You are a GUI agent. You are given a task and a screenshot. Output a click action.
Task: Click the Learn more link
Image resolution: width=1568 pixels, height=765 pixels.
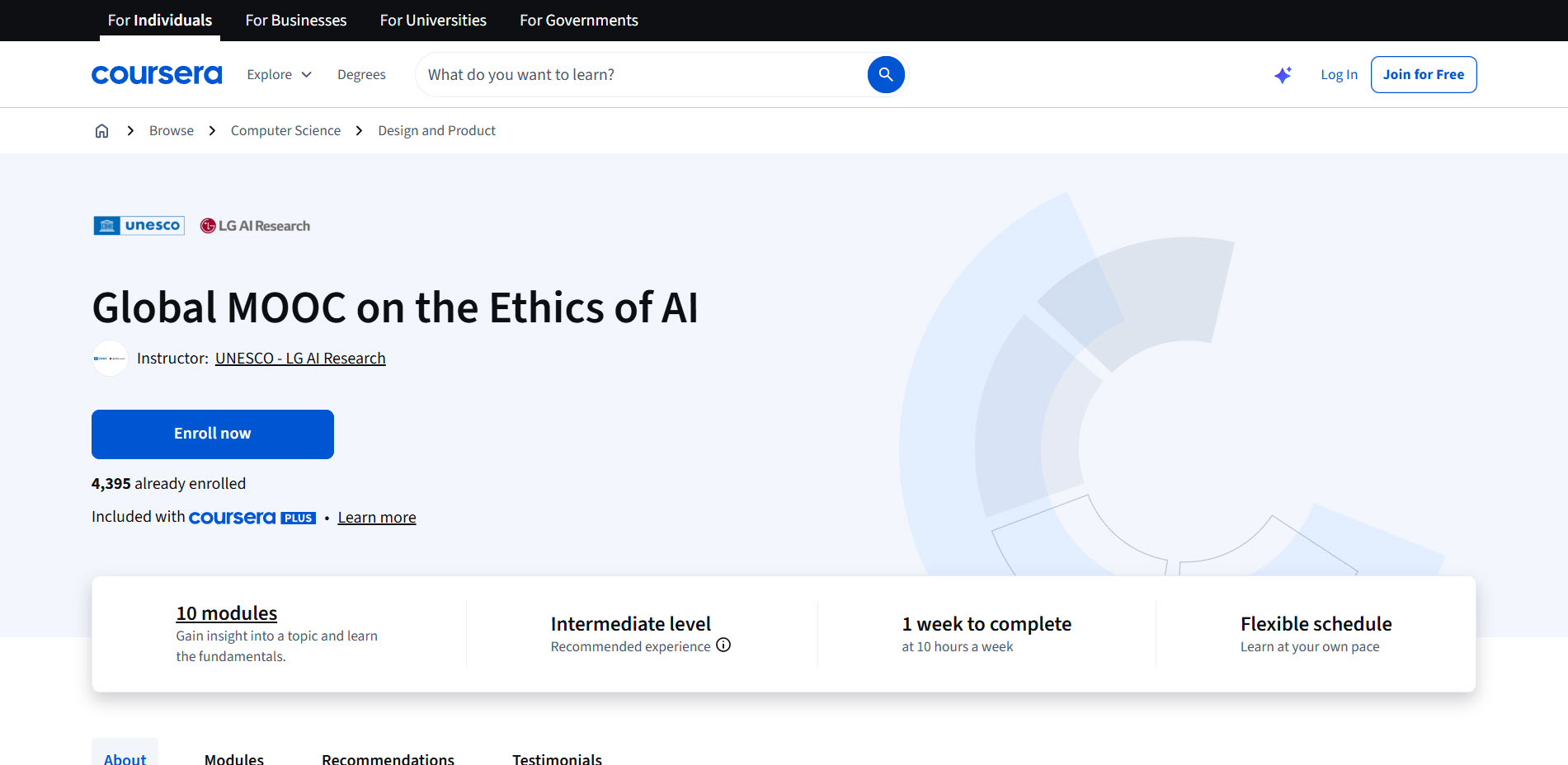coord(377,518)
